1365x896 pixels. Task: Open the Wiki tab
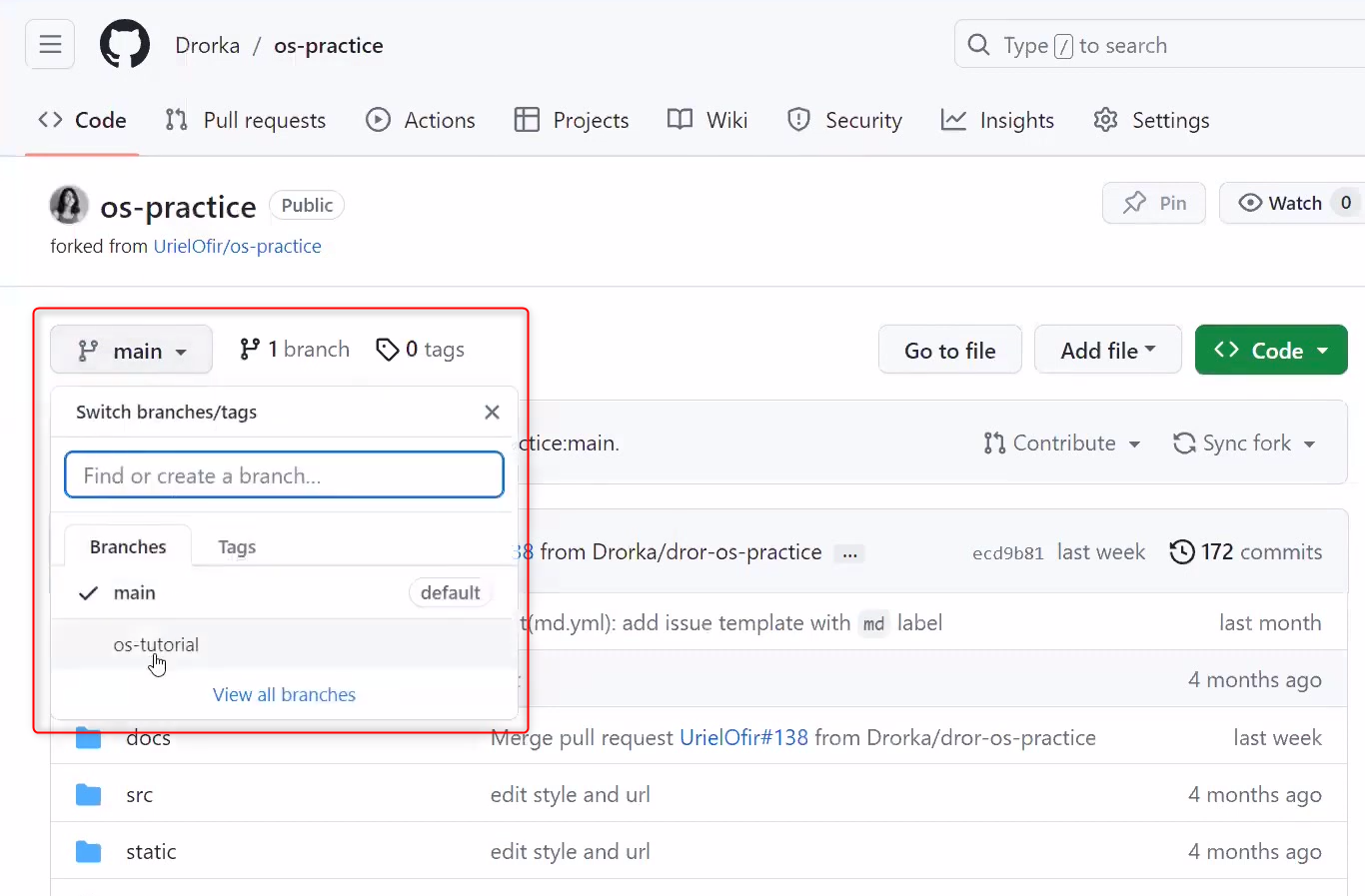point(707,120)
